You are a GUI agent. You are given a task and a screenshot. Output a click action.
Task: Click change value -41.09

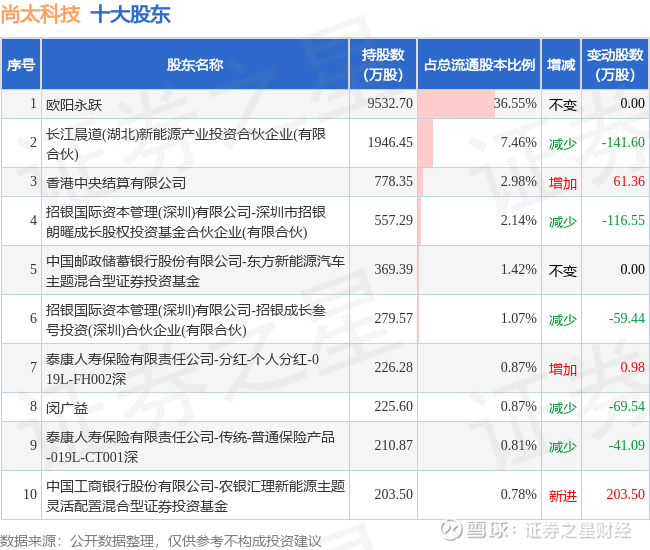tap(627, 445)
